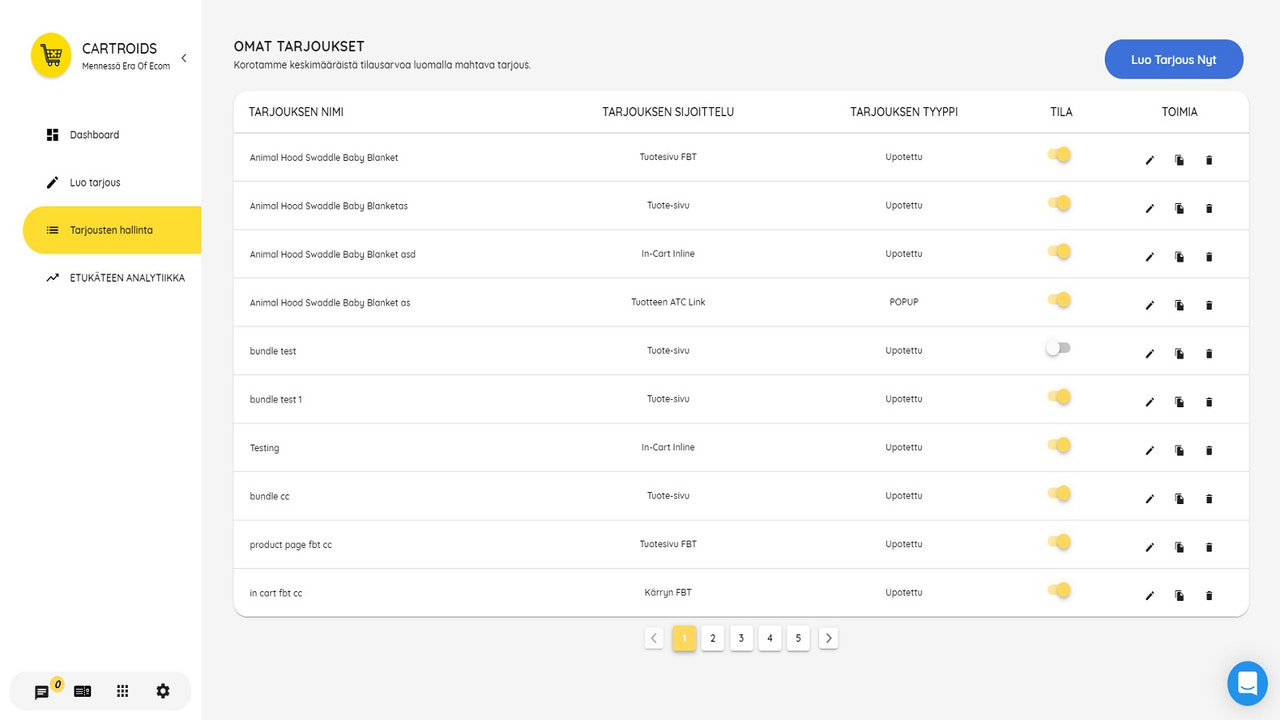This screenshot has width=1280, height=720.
Task: Duplicate the 'bundle test' offer
Action: [x=1179, y=354]
